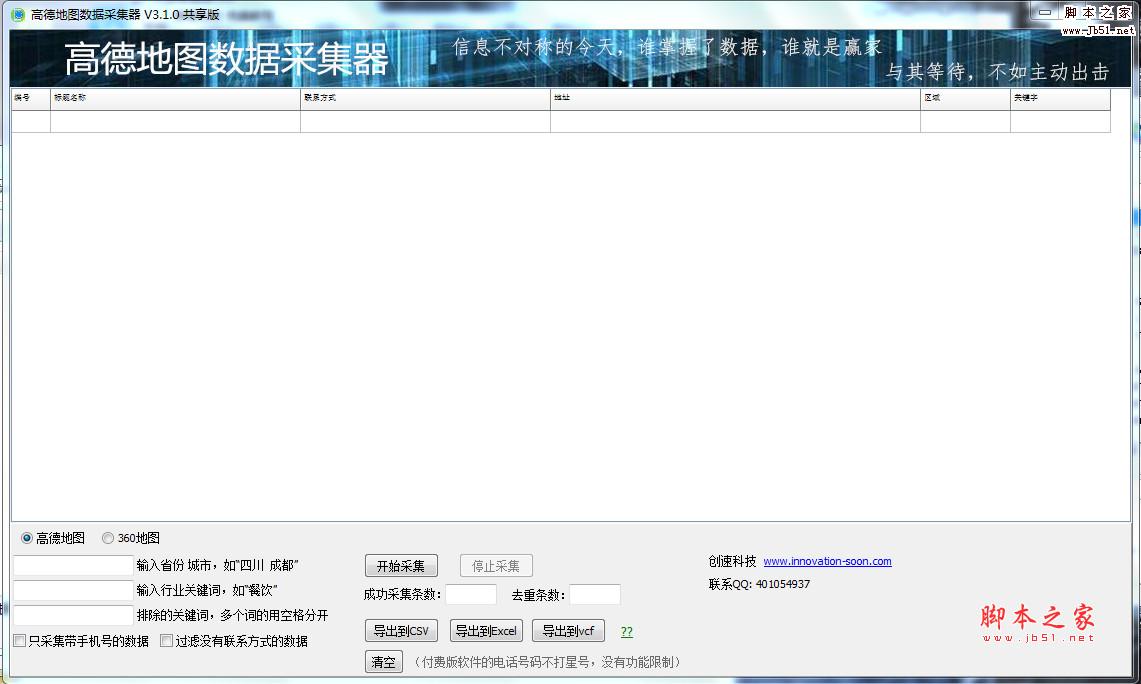
Task: Click the 地址 column header
Action: coord(735,98)
